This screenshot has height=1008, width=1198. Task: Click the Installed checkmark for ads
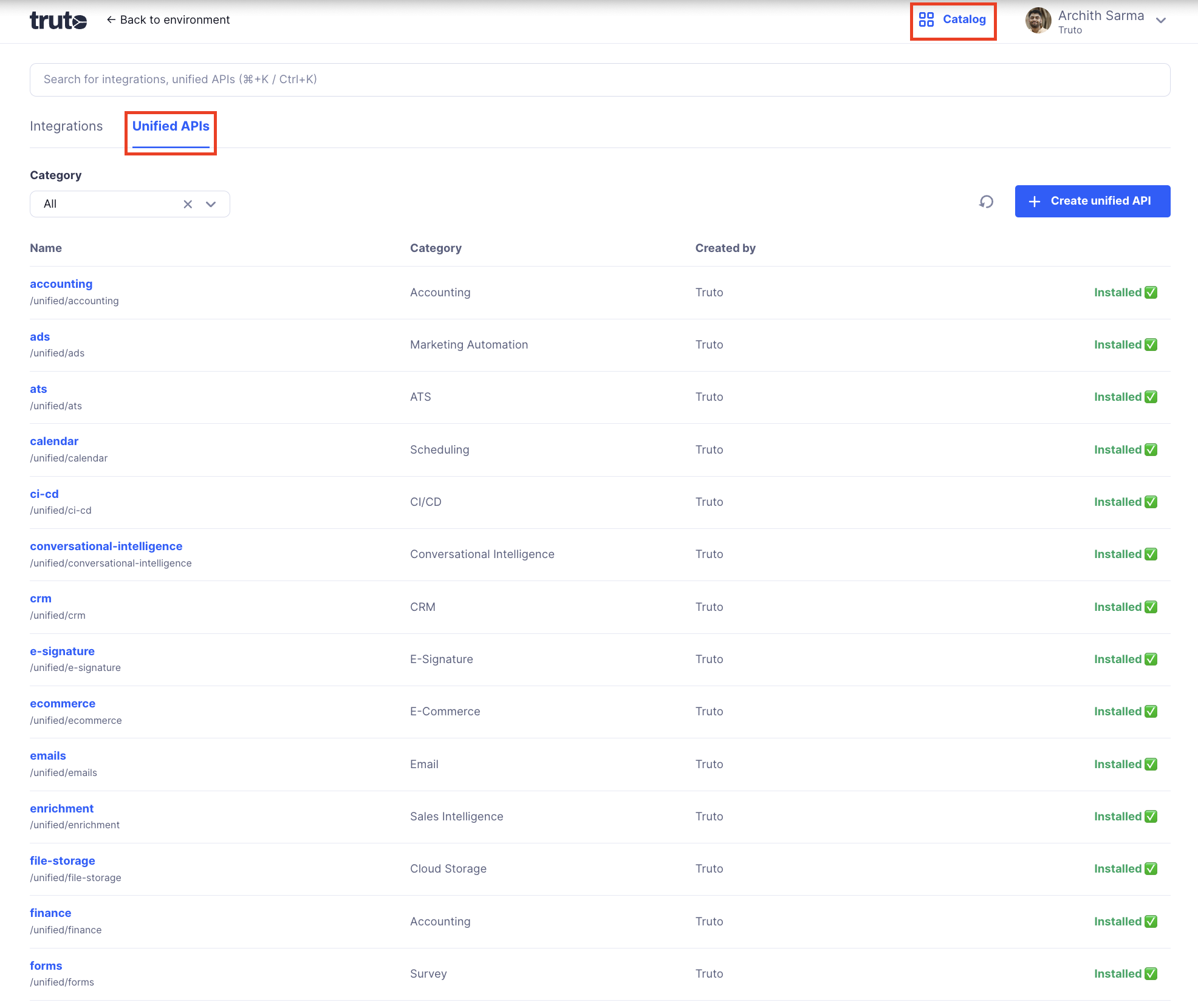pos(1151,345)
